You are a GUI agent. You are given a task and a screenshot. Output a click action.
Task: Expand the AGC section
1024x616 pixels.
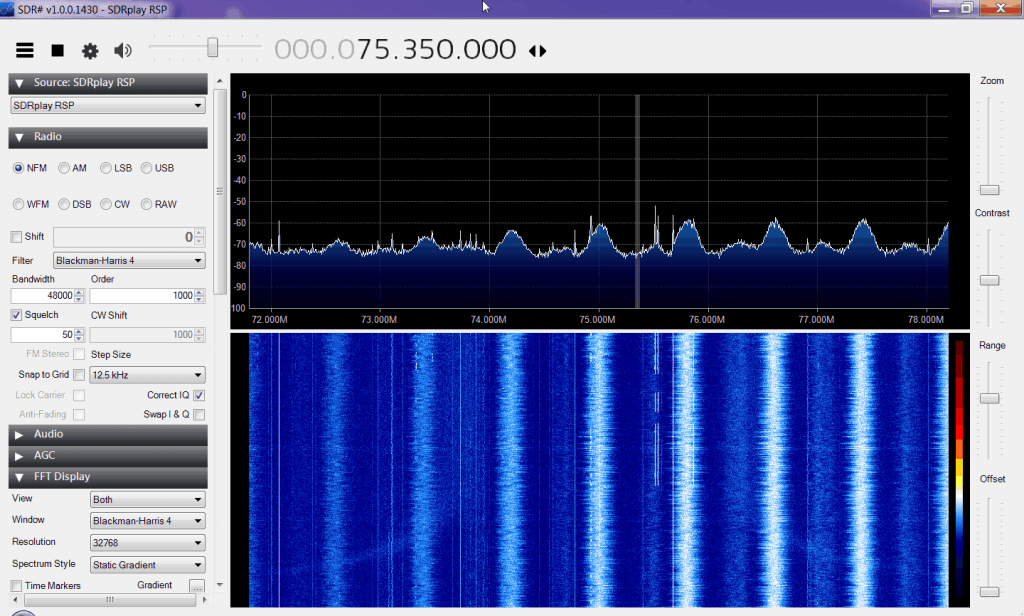click(x=107, y=455)
